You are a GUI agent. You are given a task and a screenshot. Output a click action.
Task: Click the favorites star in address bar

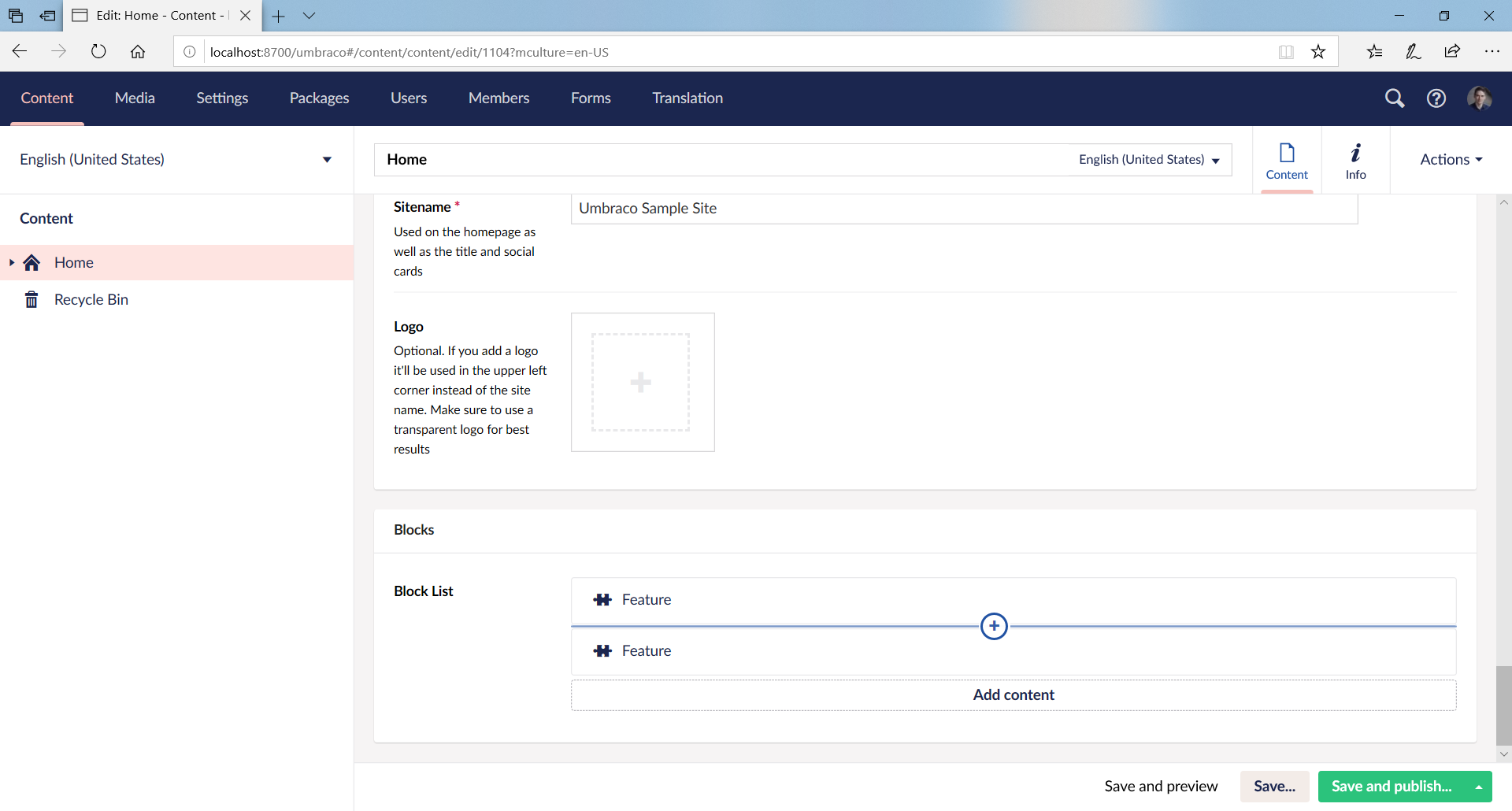point(1318,51)
